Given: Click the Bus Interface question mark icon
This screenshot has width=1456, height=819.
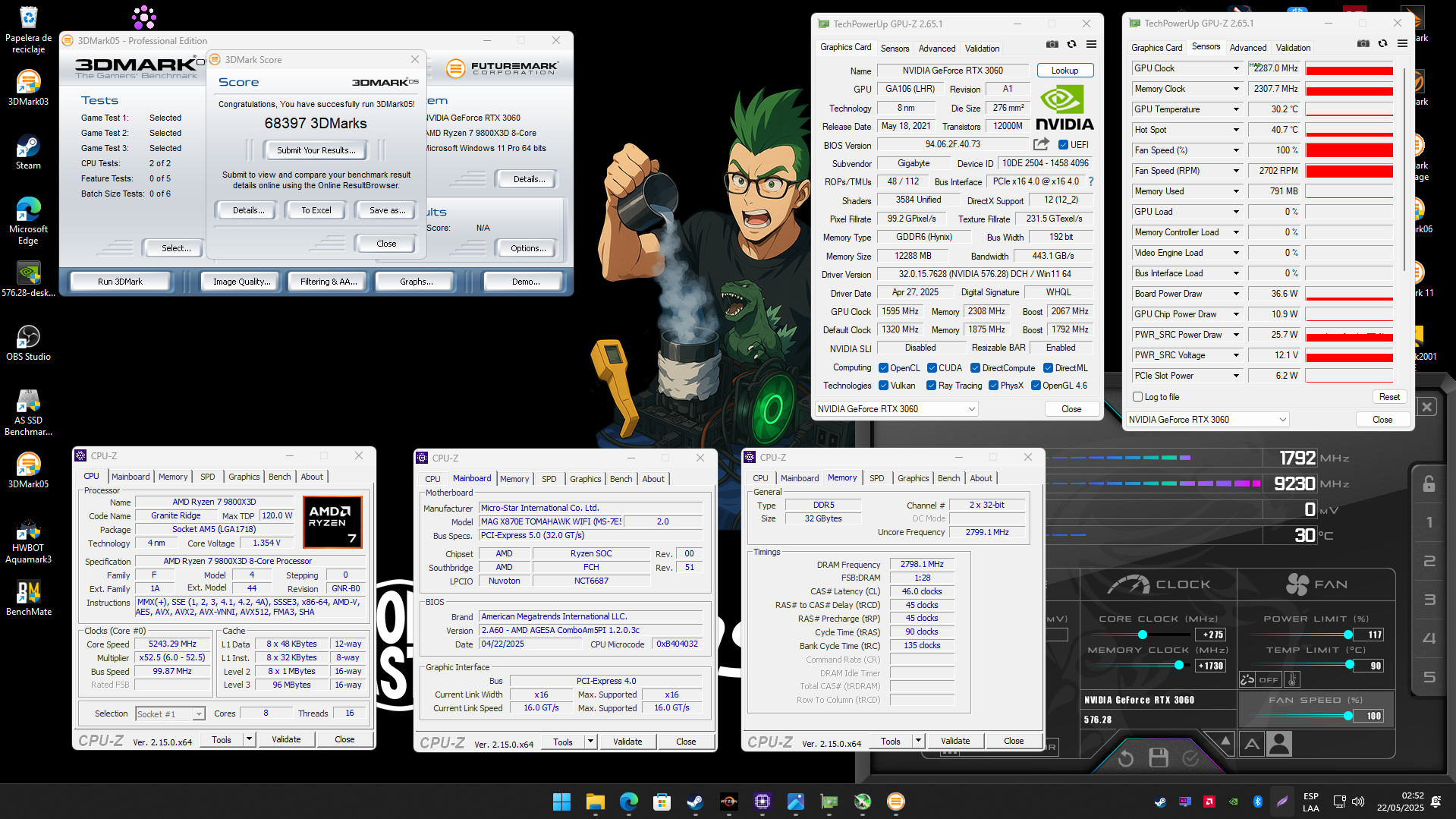Looking at the screenshot, I should pyautogui.click(x=1091, y=181).
